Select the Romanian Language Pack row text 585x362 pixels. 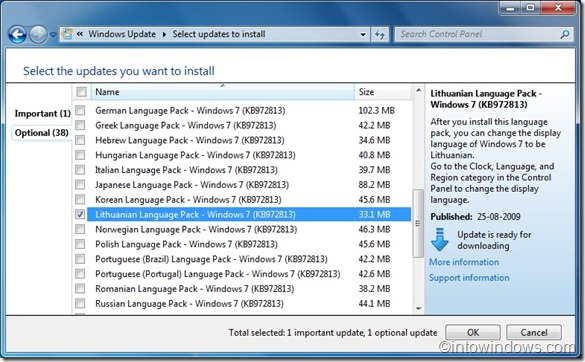click(x=194, y=289)
